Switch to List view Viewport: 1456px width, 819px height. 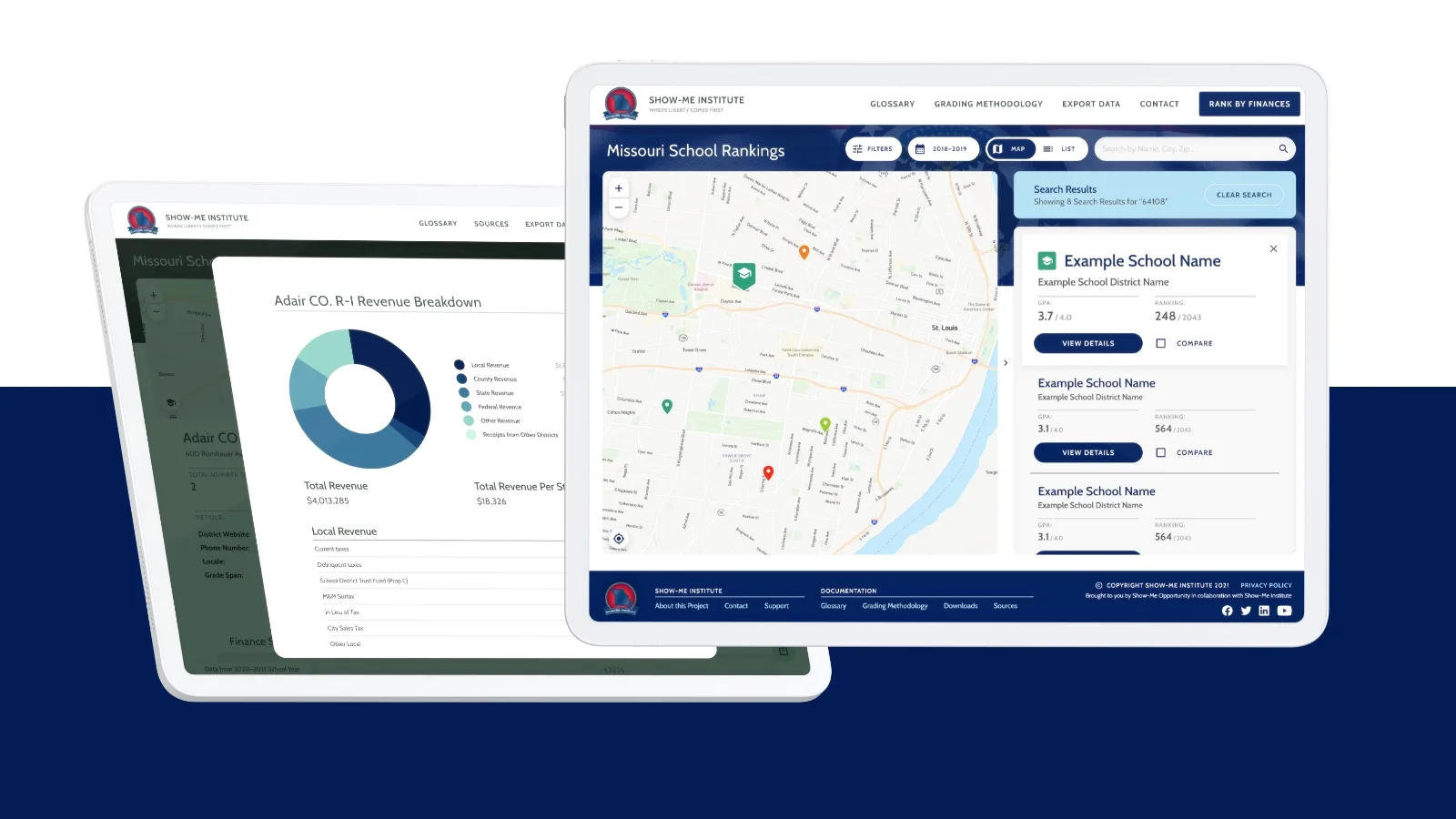[1060, 149]
